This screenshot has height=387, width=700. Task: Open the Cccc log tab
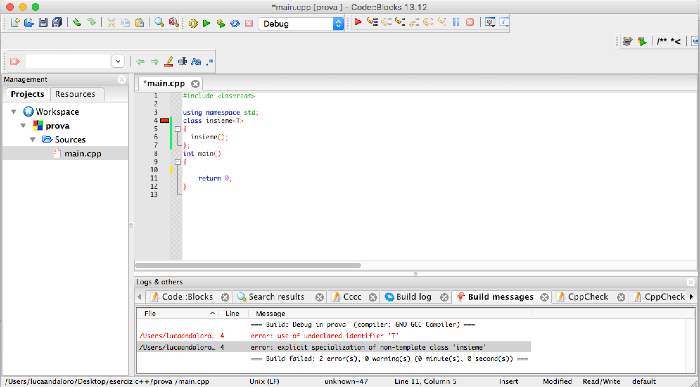352,297
